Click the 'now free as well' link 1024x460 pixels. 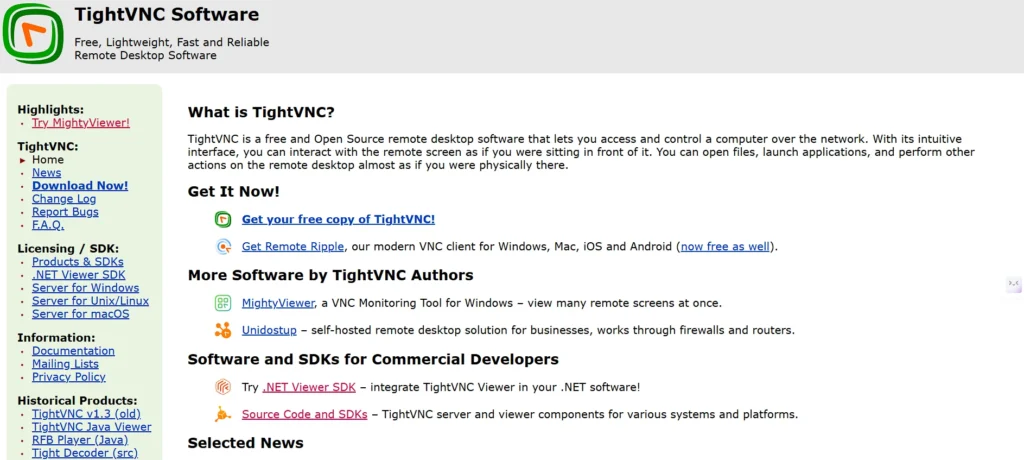(x=726, y=247)
